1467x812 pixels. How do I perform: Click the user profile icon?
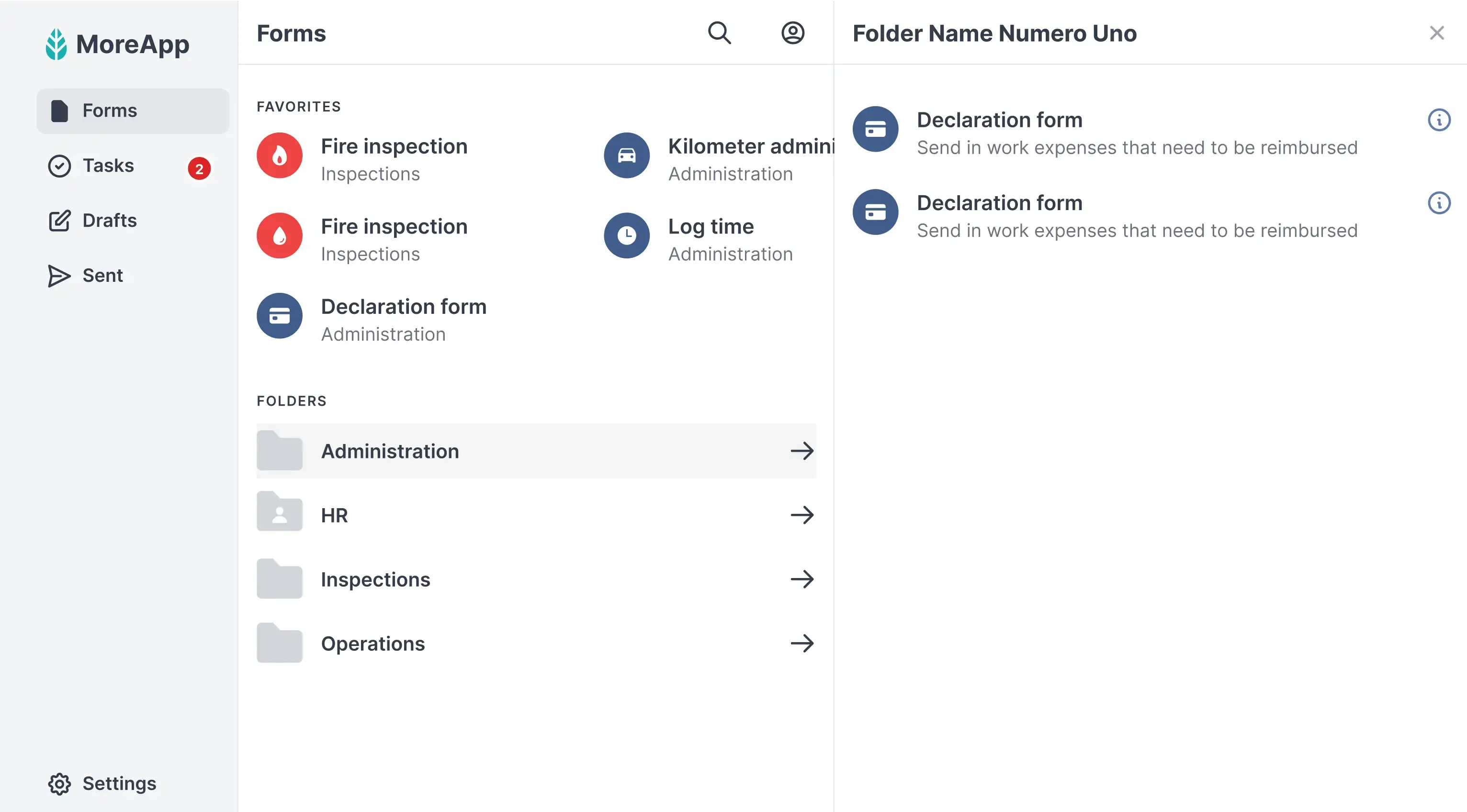coord(793,33)
